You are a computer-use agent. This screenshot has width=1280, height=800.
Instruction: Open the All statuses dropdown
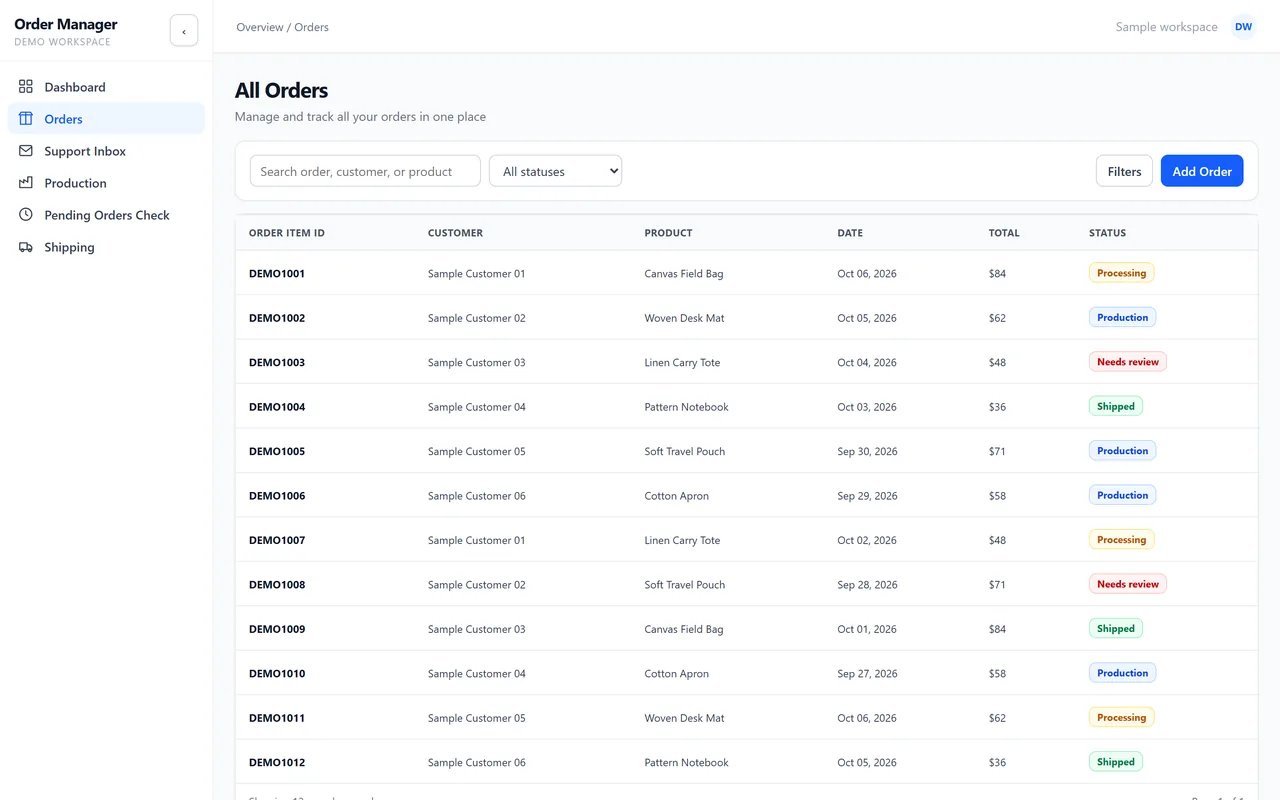point(556,171)
